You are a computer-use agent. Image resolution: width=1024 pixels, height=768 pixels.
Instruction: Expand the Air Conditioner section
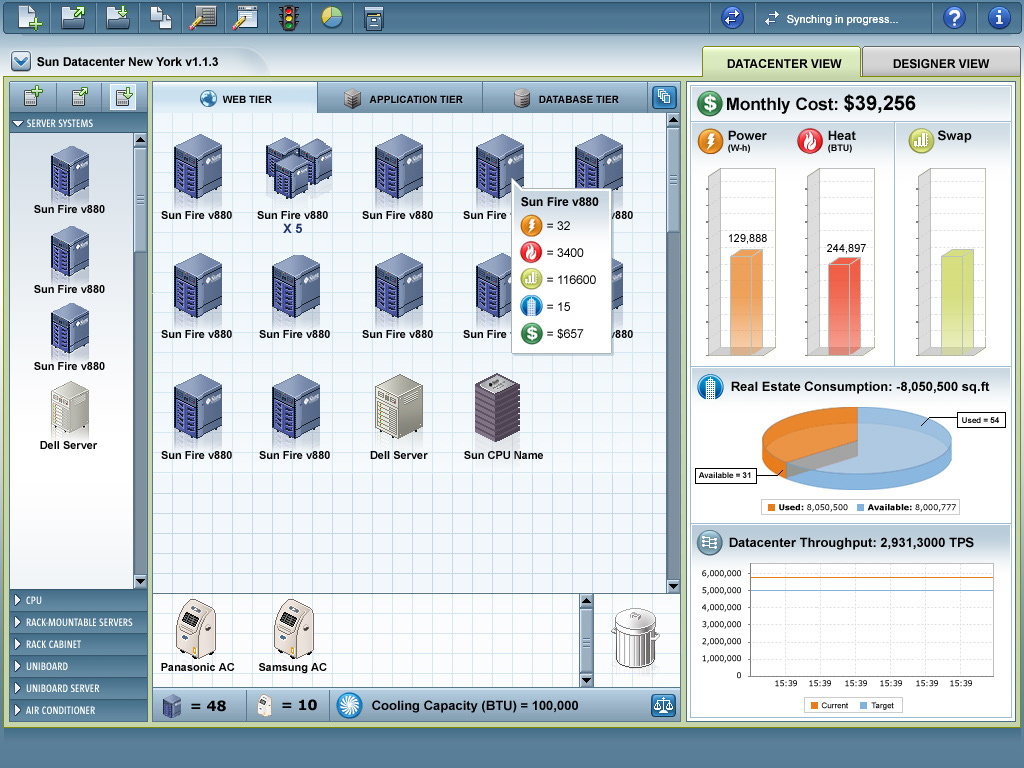click(x=78, y=710)
